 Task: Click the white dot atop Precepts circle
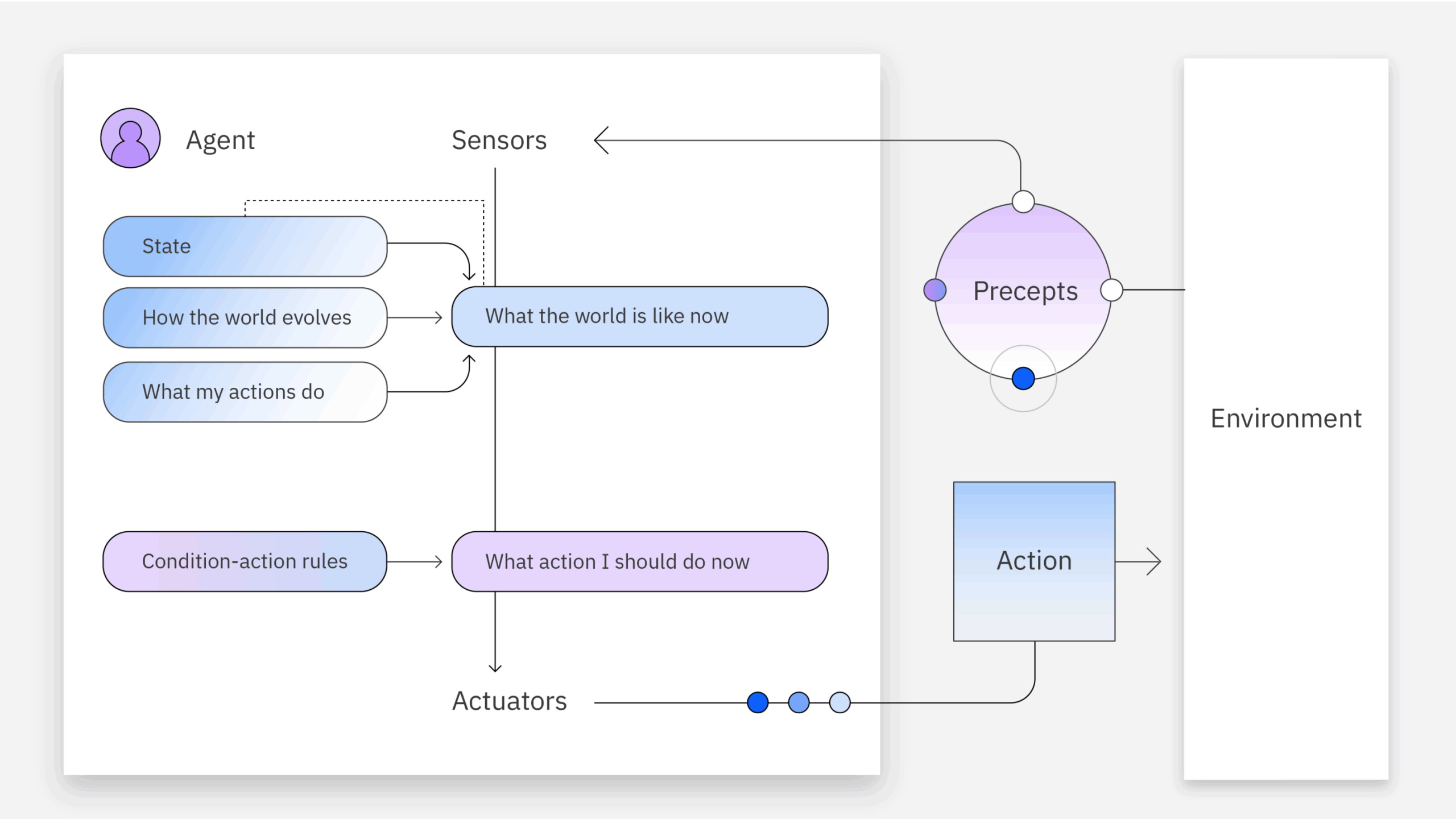click(1023, 201)
